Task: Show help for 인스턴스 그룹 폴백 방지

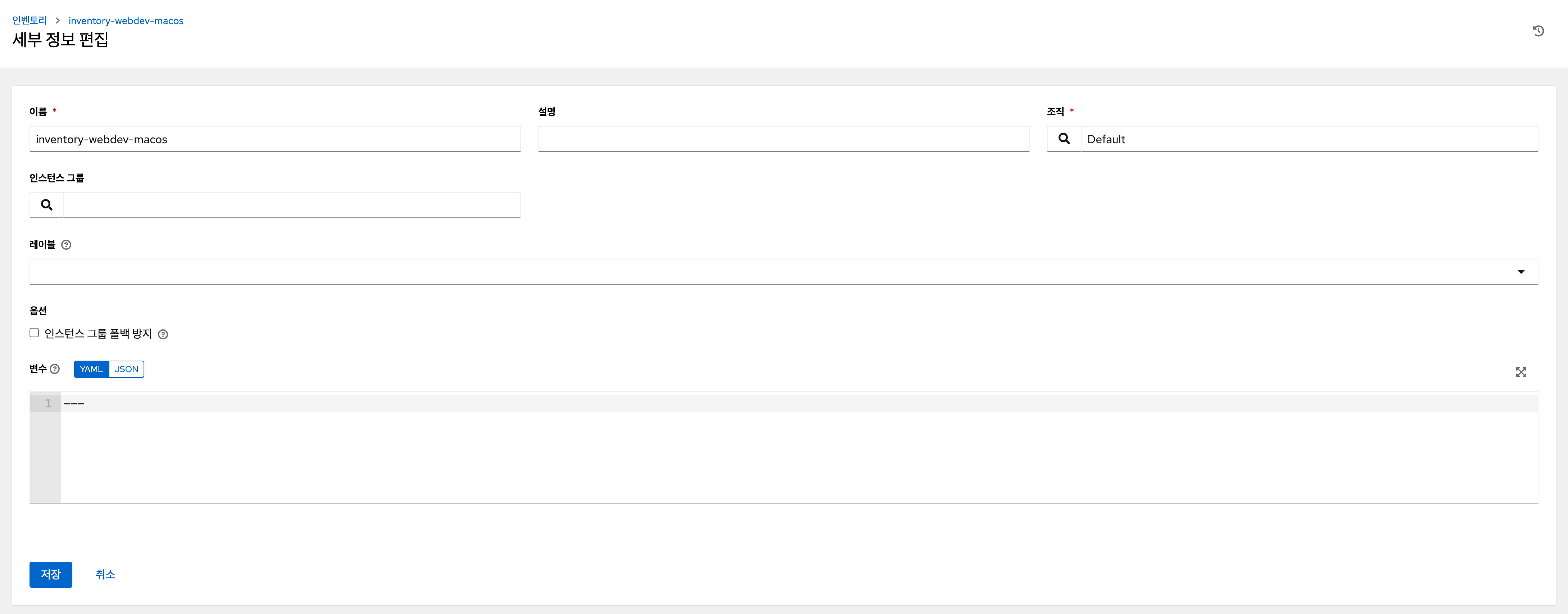Action: pyautogui.click(x=163, y=334)
